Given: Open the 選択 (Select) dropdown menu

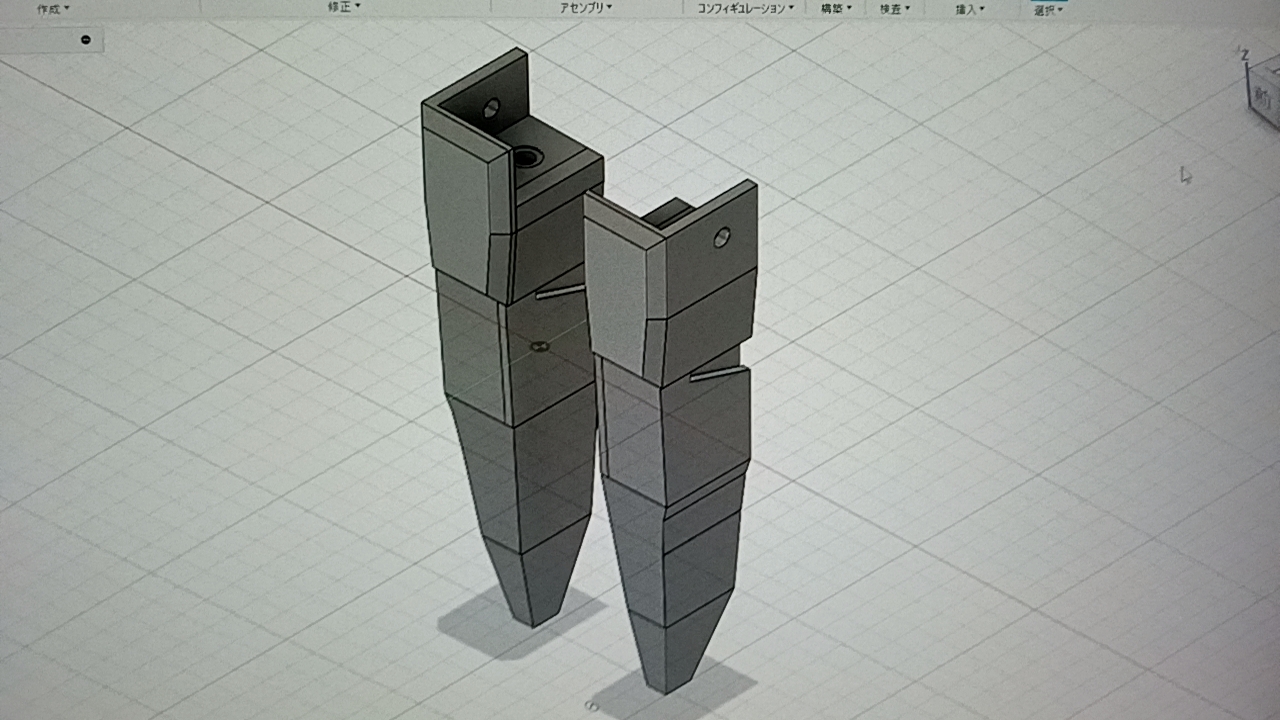Looking at the screenshot, I should point(1047,10).
